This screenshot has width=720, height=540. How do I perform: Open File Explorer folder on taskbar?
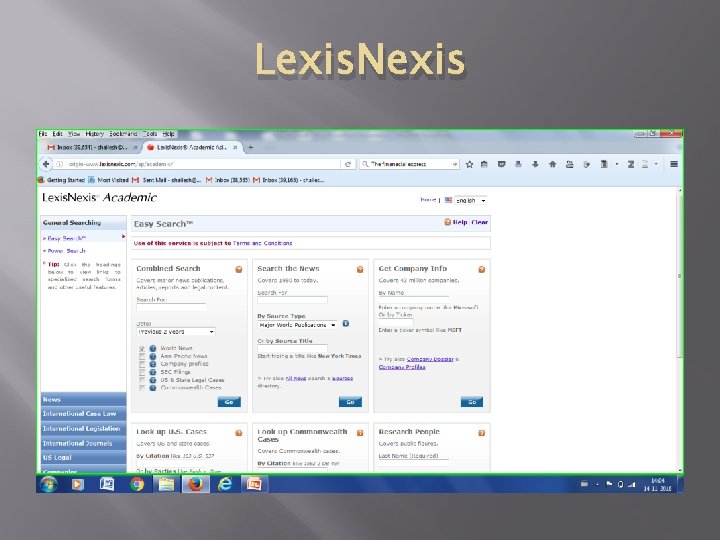[x=166, y=484]
